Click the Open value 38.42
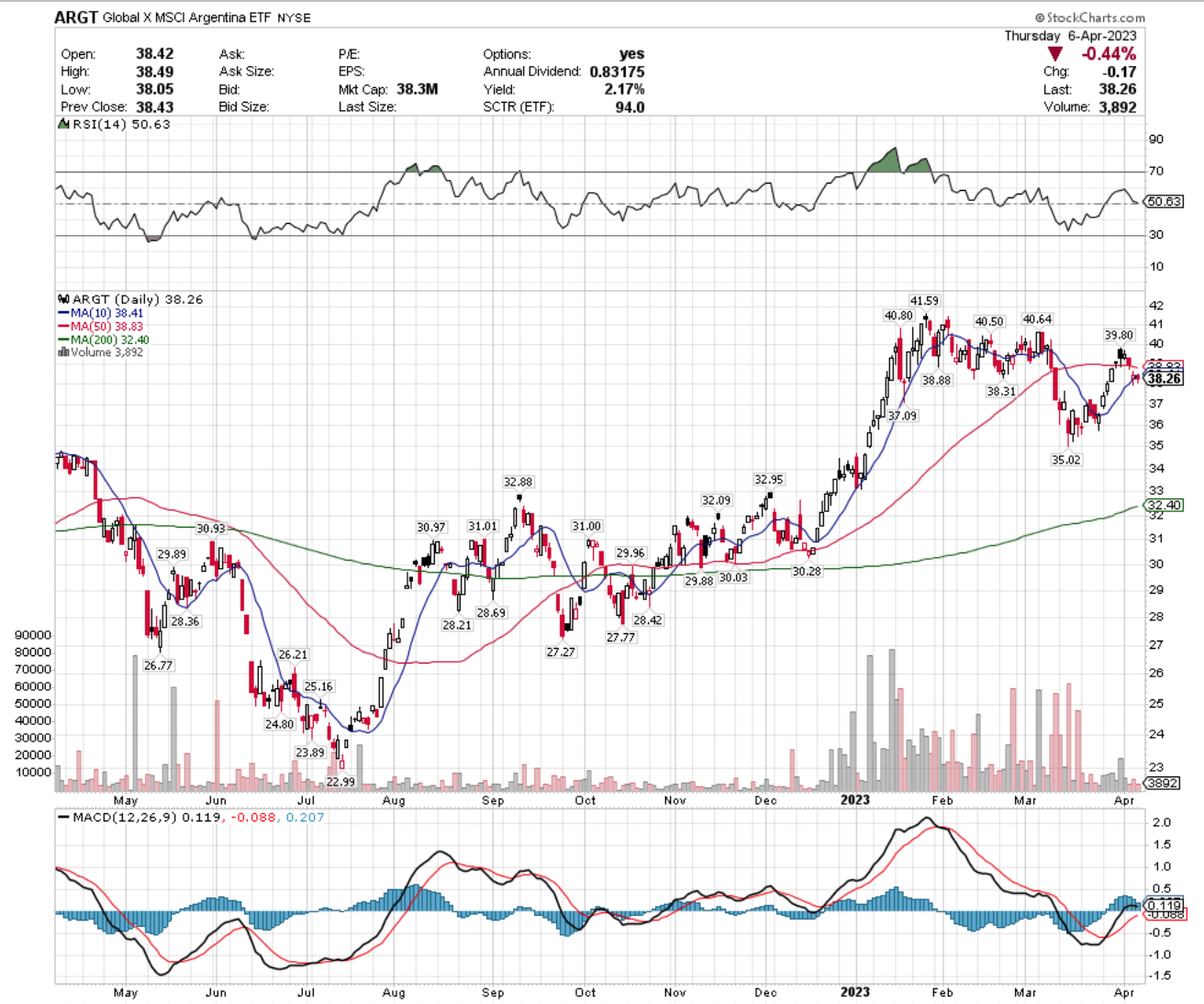The image size is (1204, 1004). coord(154,54)
